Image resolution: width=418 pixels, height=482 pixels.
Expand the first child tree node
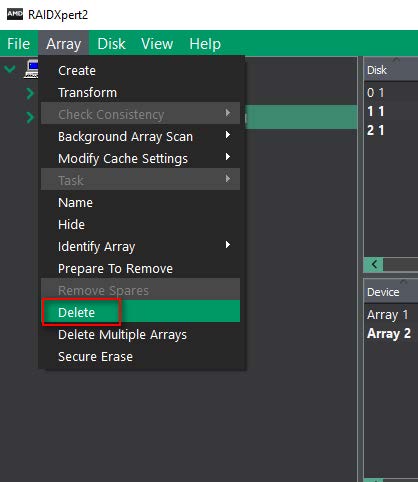coord(30,93)
